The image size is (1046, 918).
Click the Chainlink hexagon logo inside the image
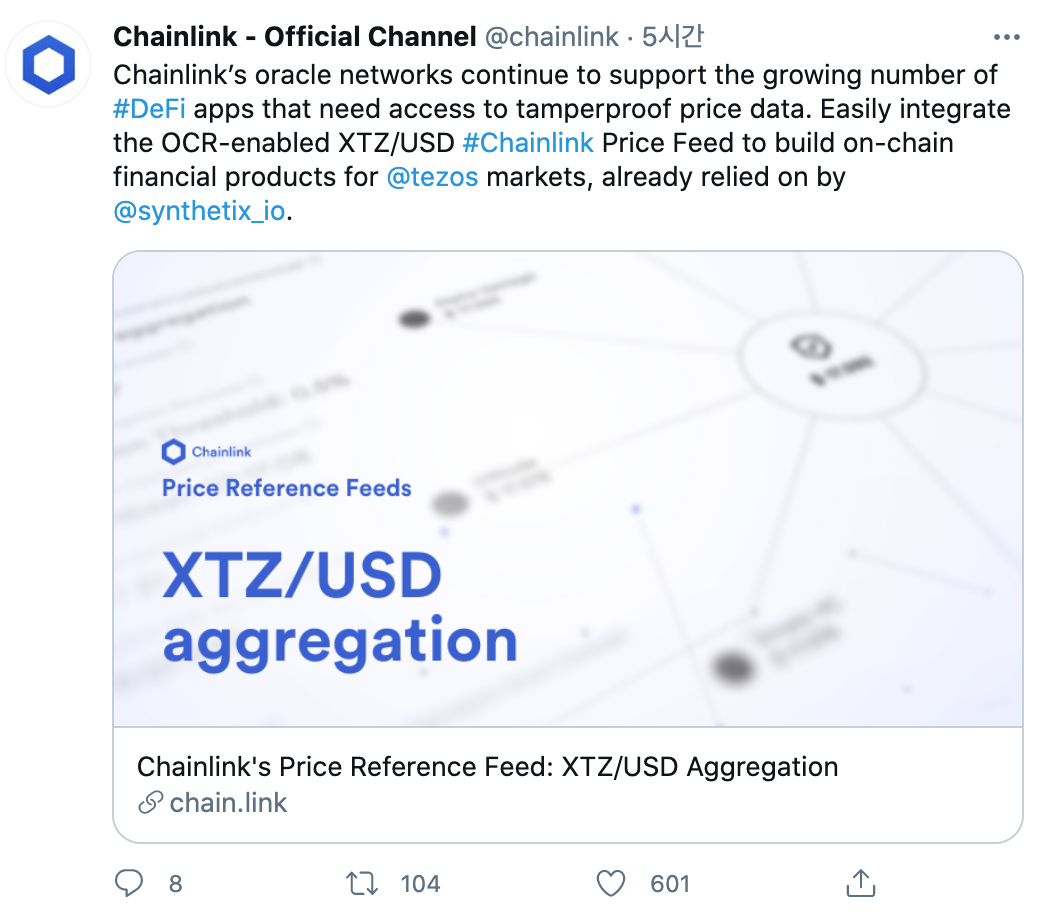coord(174,452)
